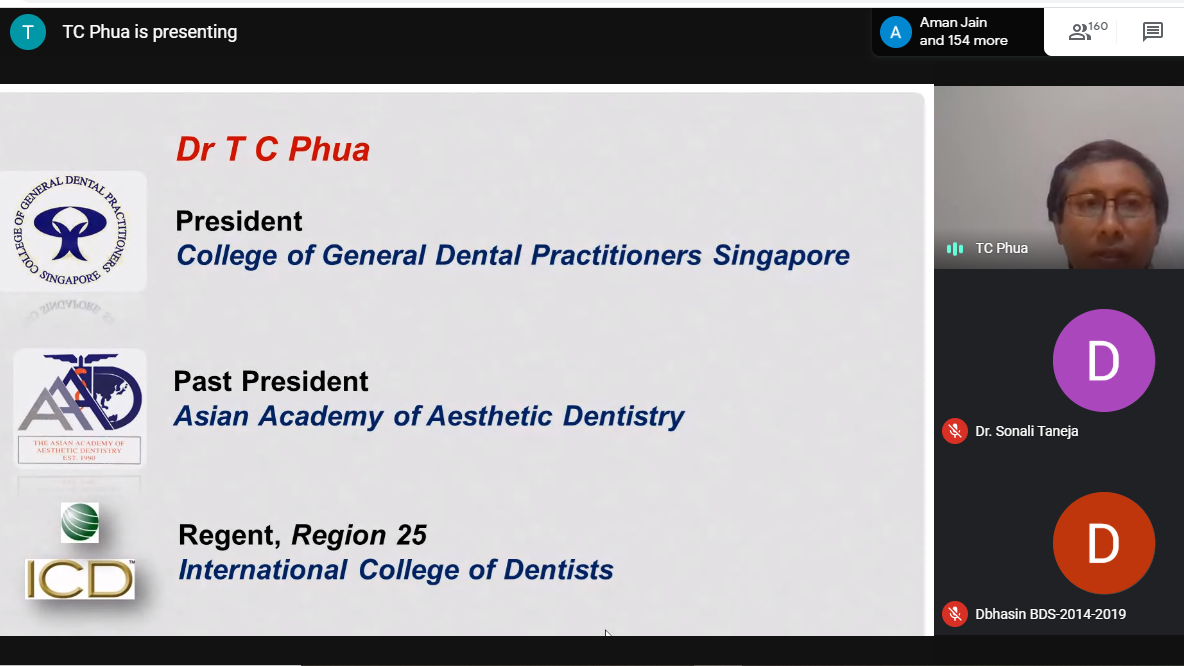Click "Aman Jain and 154 more" text
Screen dimensions: 1184x666
(x=963, y=32)
